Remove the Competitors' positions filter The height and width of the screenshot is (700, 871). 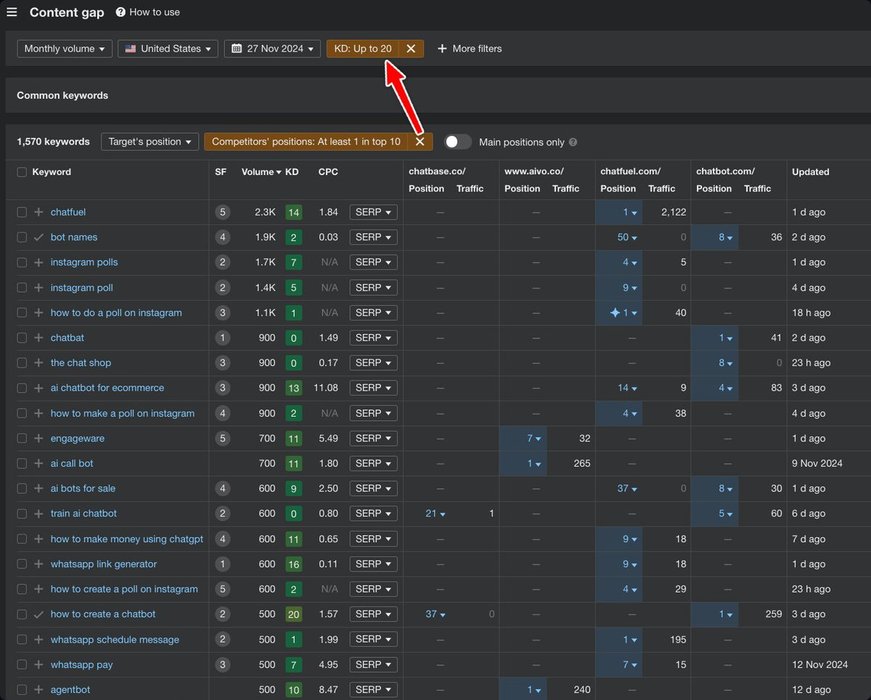(x=420, y=142)
